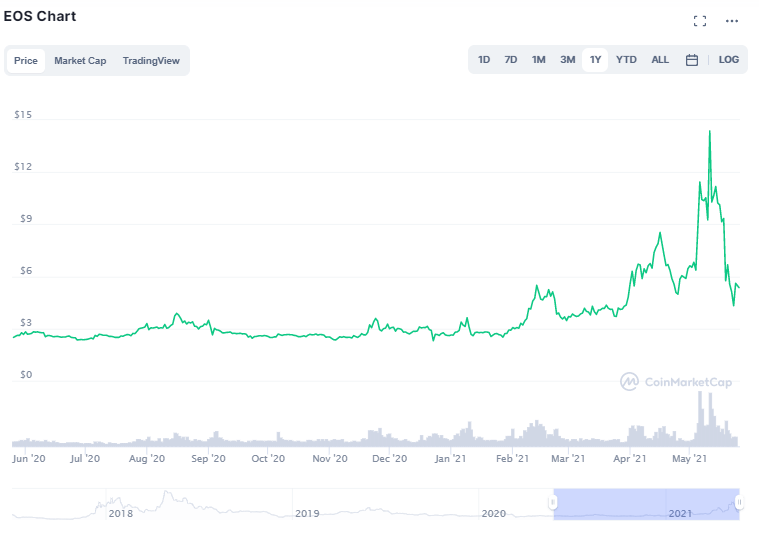Select the 1M time range

point(539,60)
